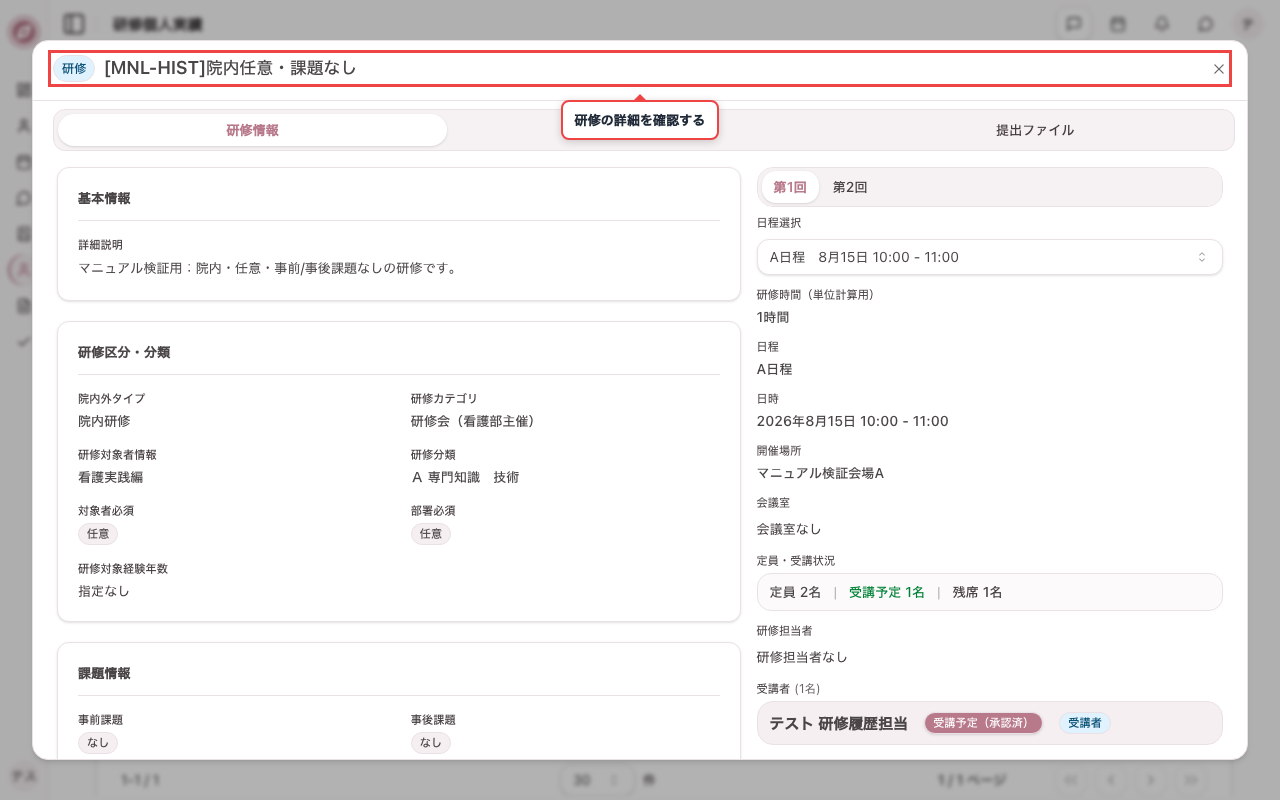Close the training detail dialog with the X
The image size is (1280, 800).
pos(1218,69)
